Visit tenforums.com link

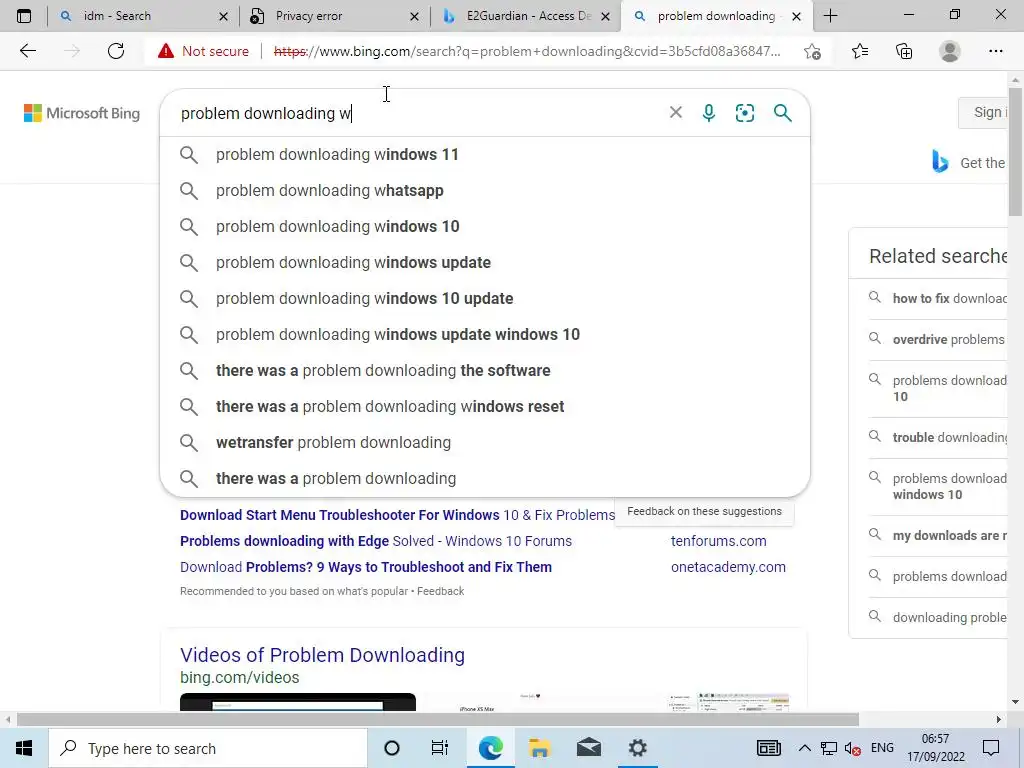pos(718,541)
